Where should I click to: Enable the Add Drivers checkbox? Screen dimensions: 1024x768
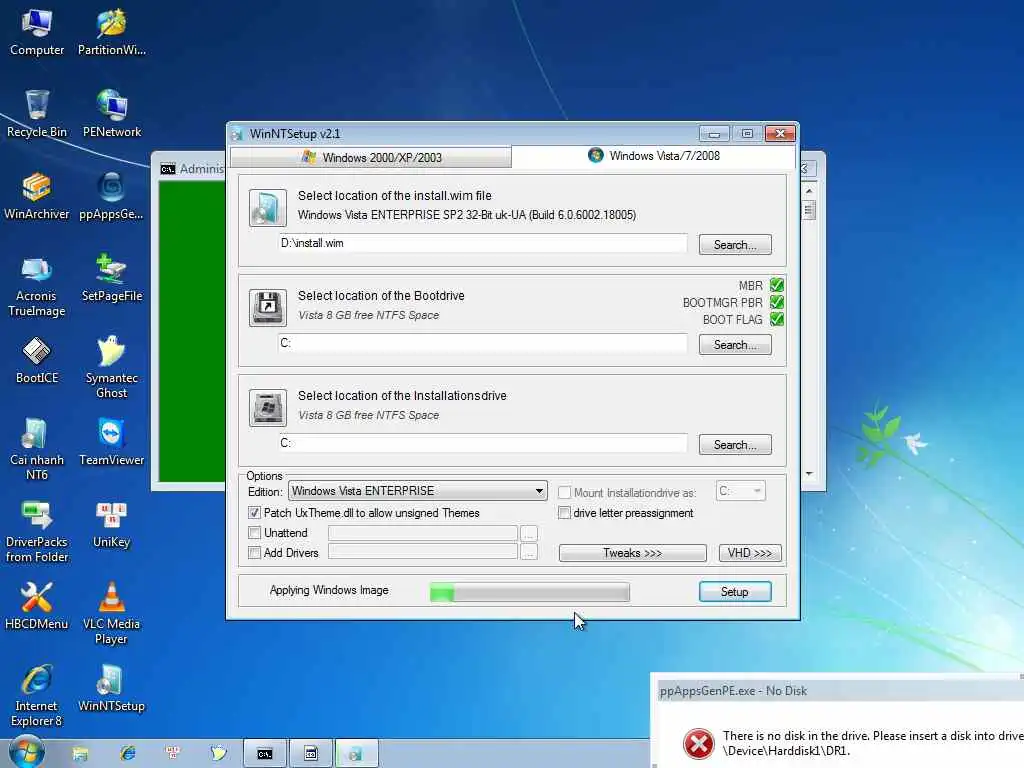pos(255,552)
